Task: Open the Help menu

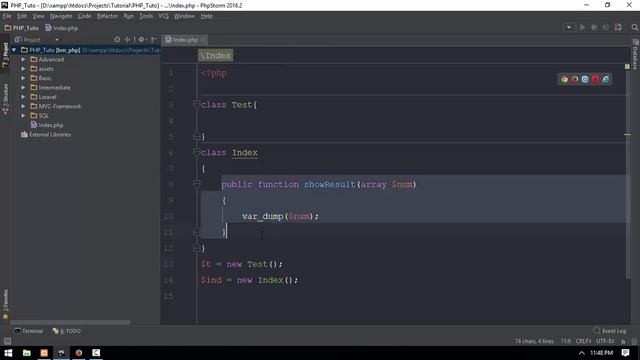Action: pos(207,16)
